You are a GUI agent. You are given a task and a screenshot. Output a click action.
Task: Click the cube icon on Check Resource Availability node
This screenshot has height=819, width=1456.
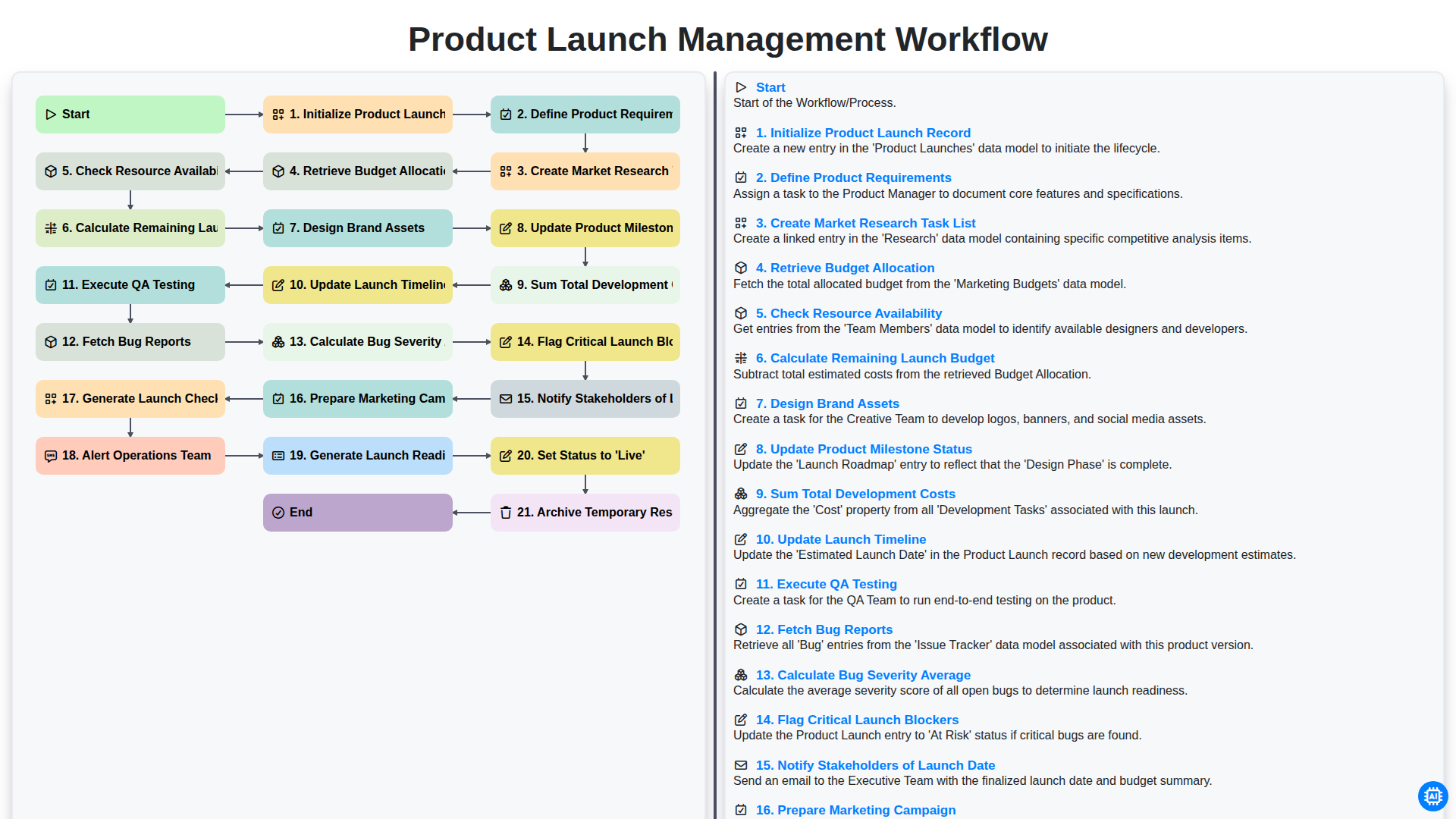51,171
